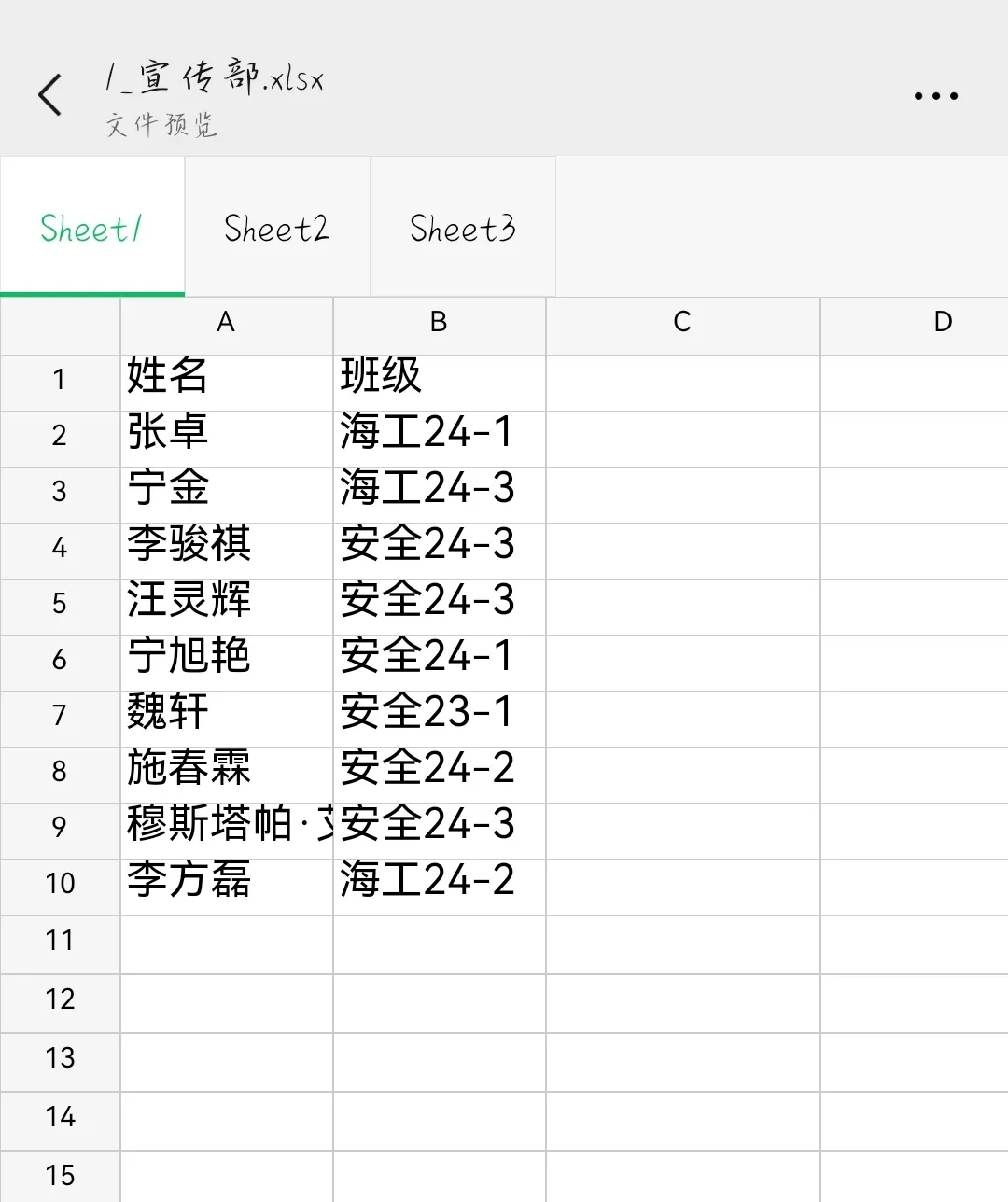This screenshot has height=1202, width=1008.
Task: Click the 班级 header cell
Action: click(x=439, y=381)
